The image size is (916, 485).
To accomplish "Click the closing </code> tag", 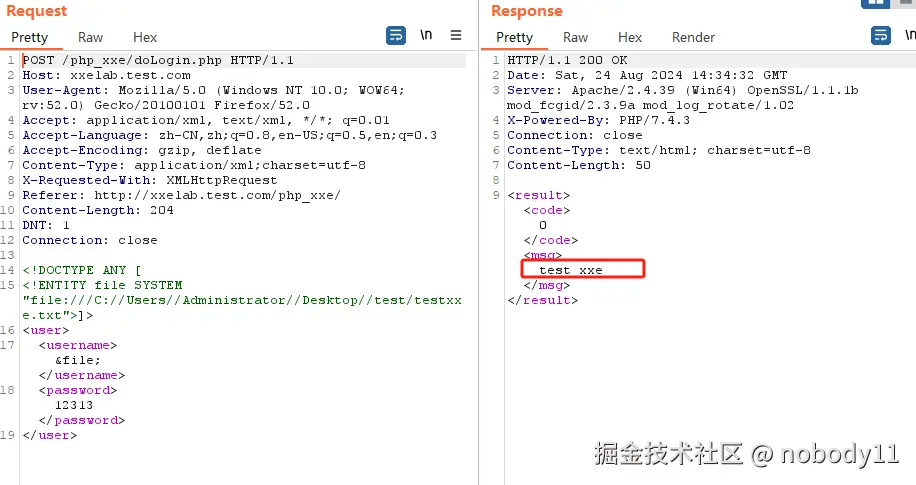I will point(551,240).
